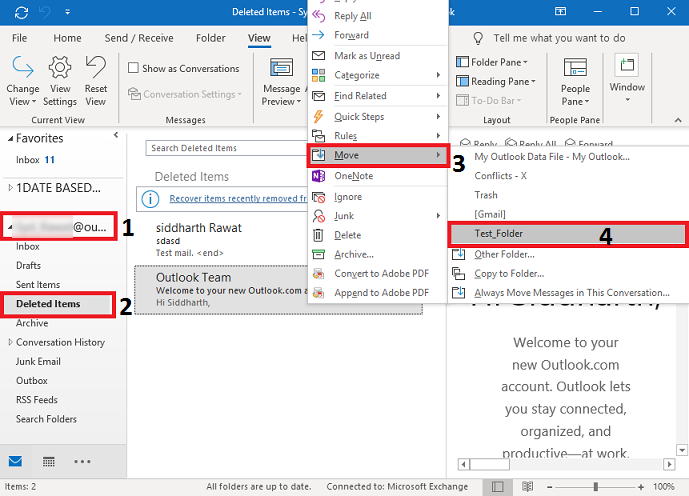This screenshot has height=496, width=689.
Task: Click the Undo icon in the title bar
Action: click(45, 12)
